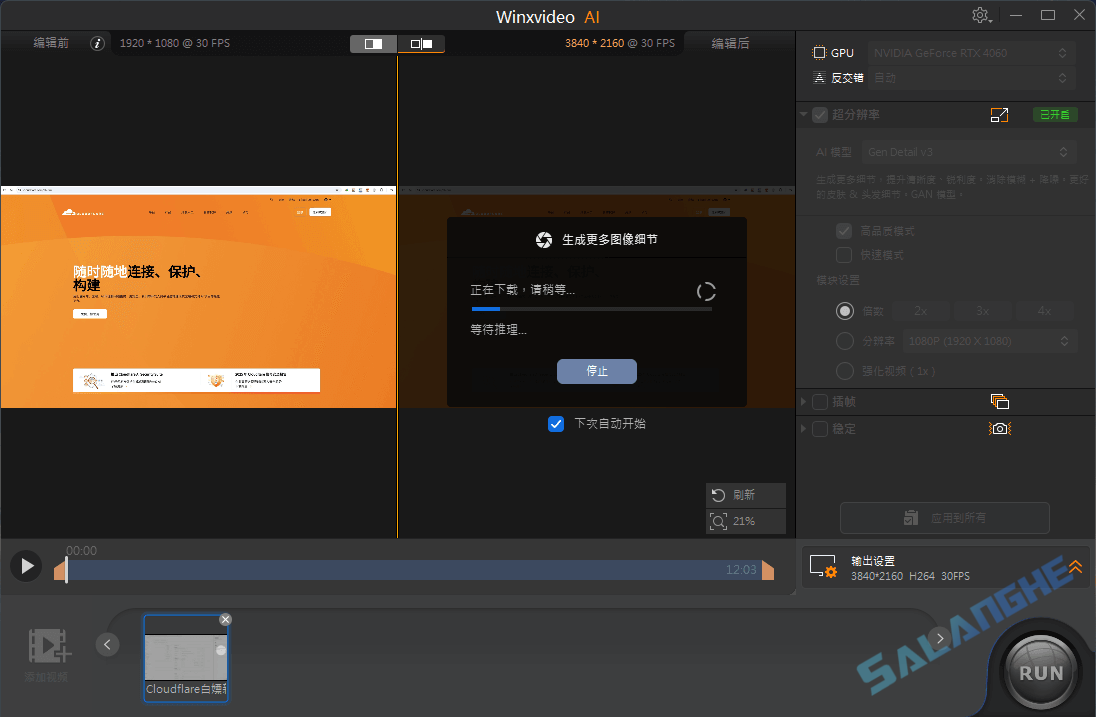Click the frame interpolation icon beside 插帧
The image size is (1096, 717).
pyautogui.click(x=1000, y=400)
